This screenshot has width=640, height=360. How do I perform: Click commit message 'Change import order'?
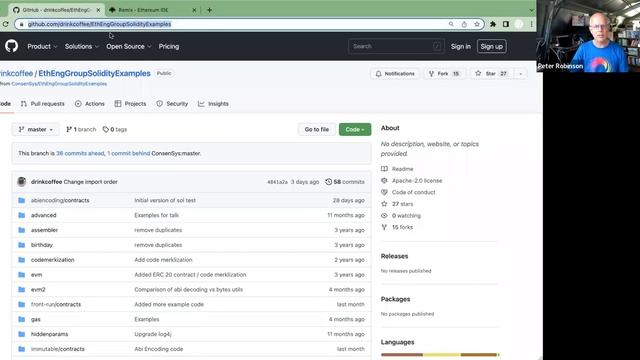(91, 182)
